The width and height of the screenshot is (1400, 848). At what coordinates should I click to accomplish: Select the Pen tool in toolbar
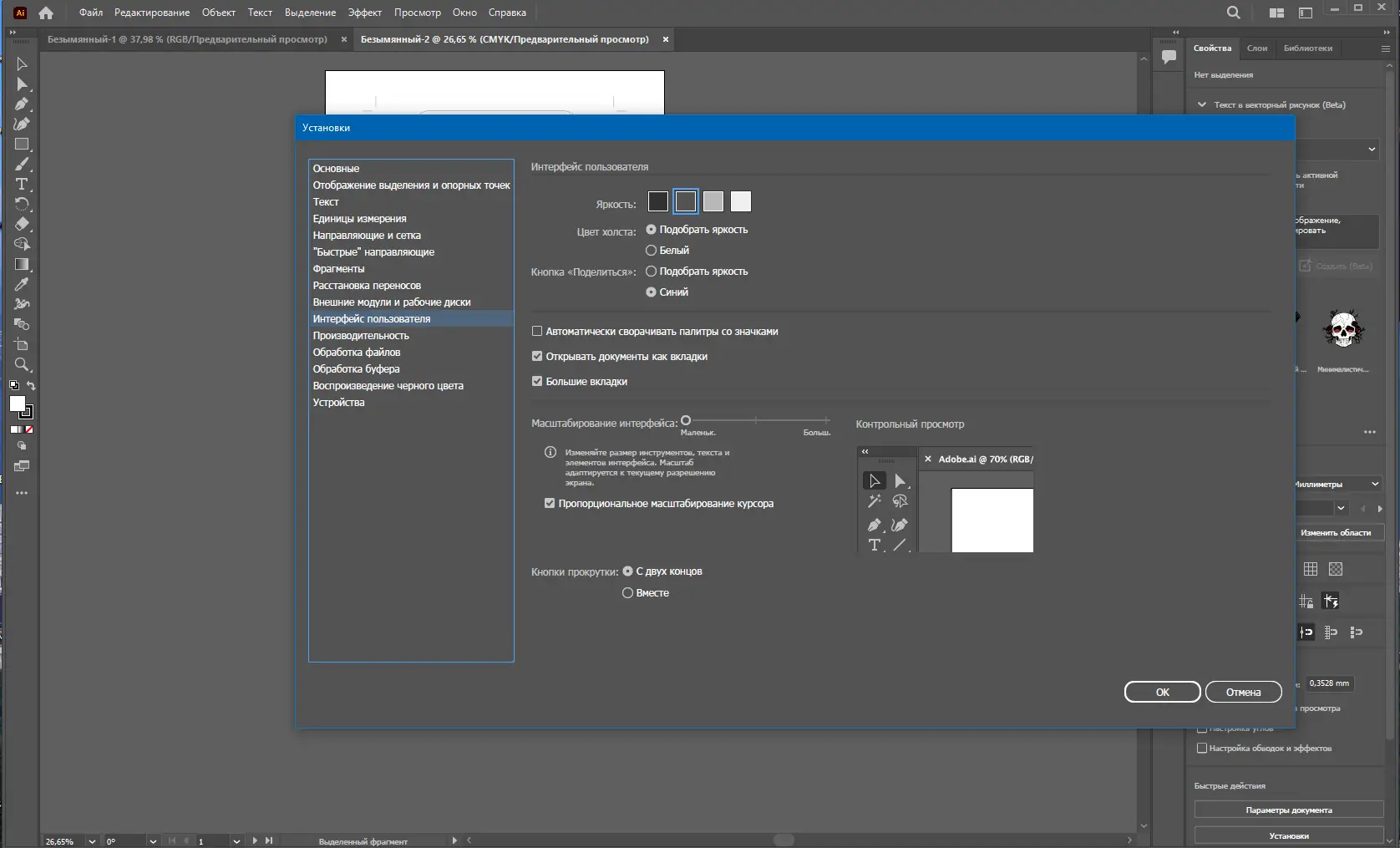pyautogui.click(x=22, y=104)
